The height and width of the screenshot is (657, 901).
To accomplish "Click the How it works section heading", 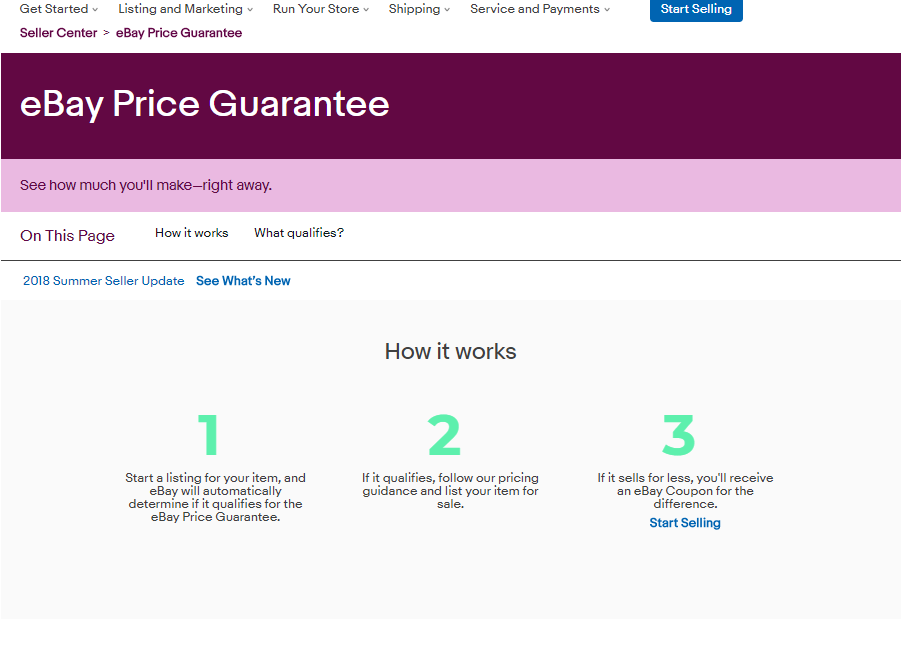I will 450,351.
